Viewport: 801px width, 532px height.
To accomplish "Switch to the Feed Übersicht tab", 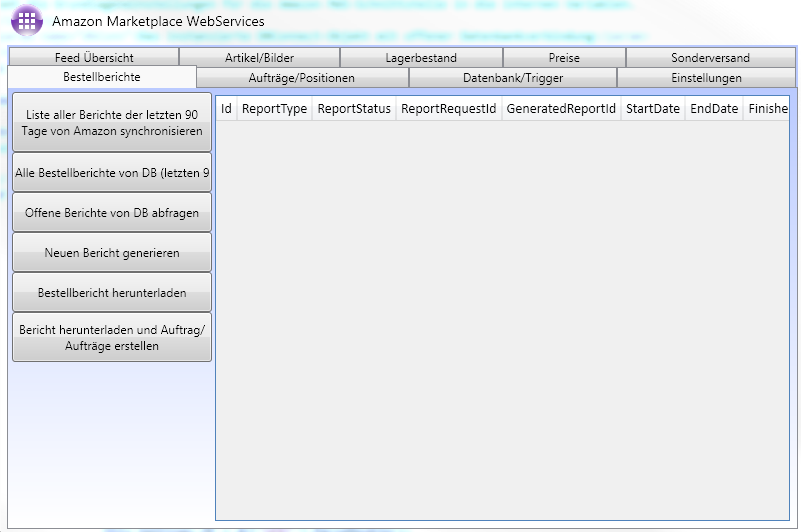I will (x=94, y=58).
